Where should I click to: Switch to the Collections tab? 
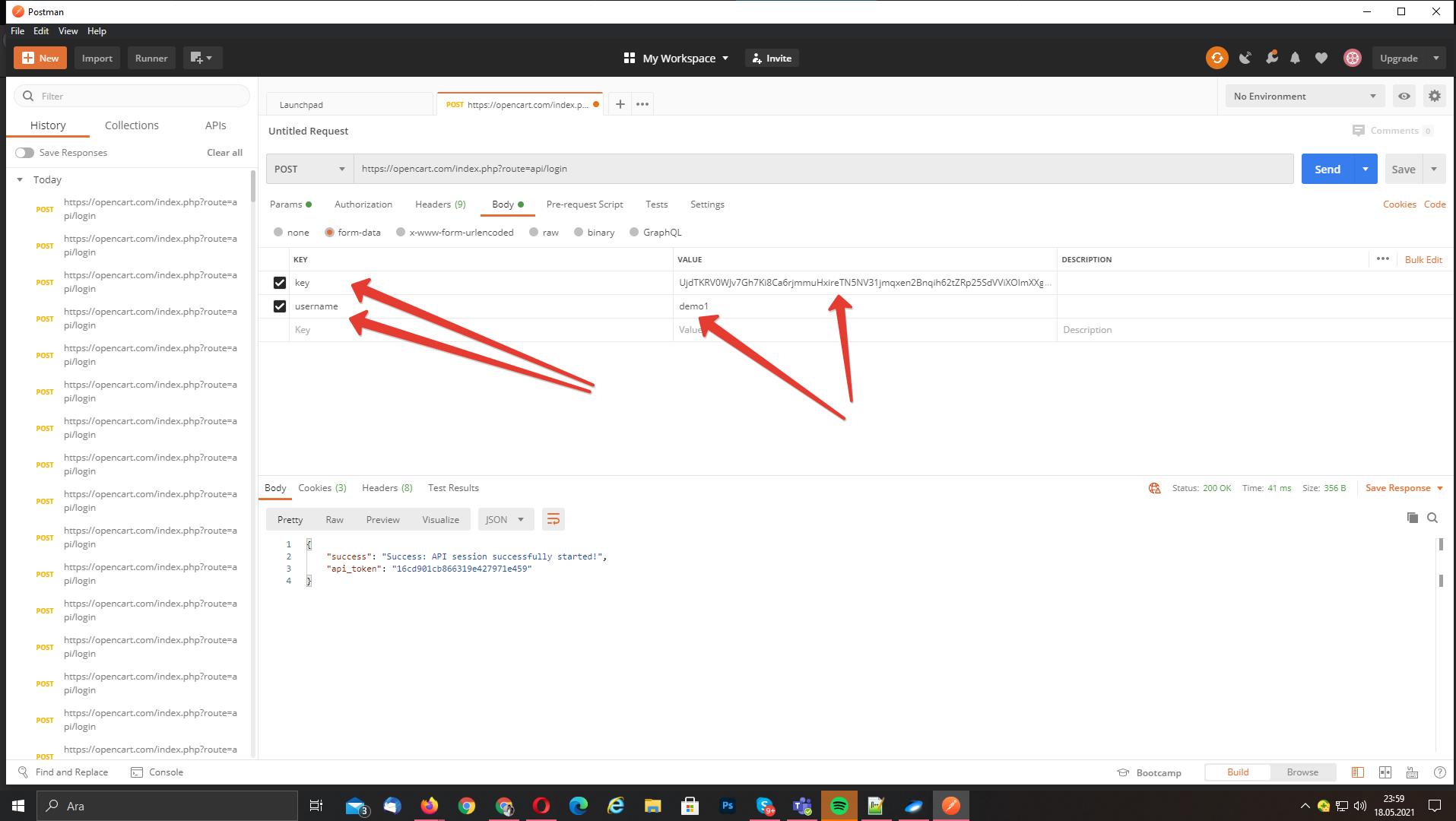click(x=132, y=125)
